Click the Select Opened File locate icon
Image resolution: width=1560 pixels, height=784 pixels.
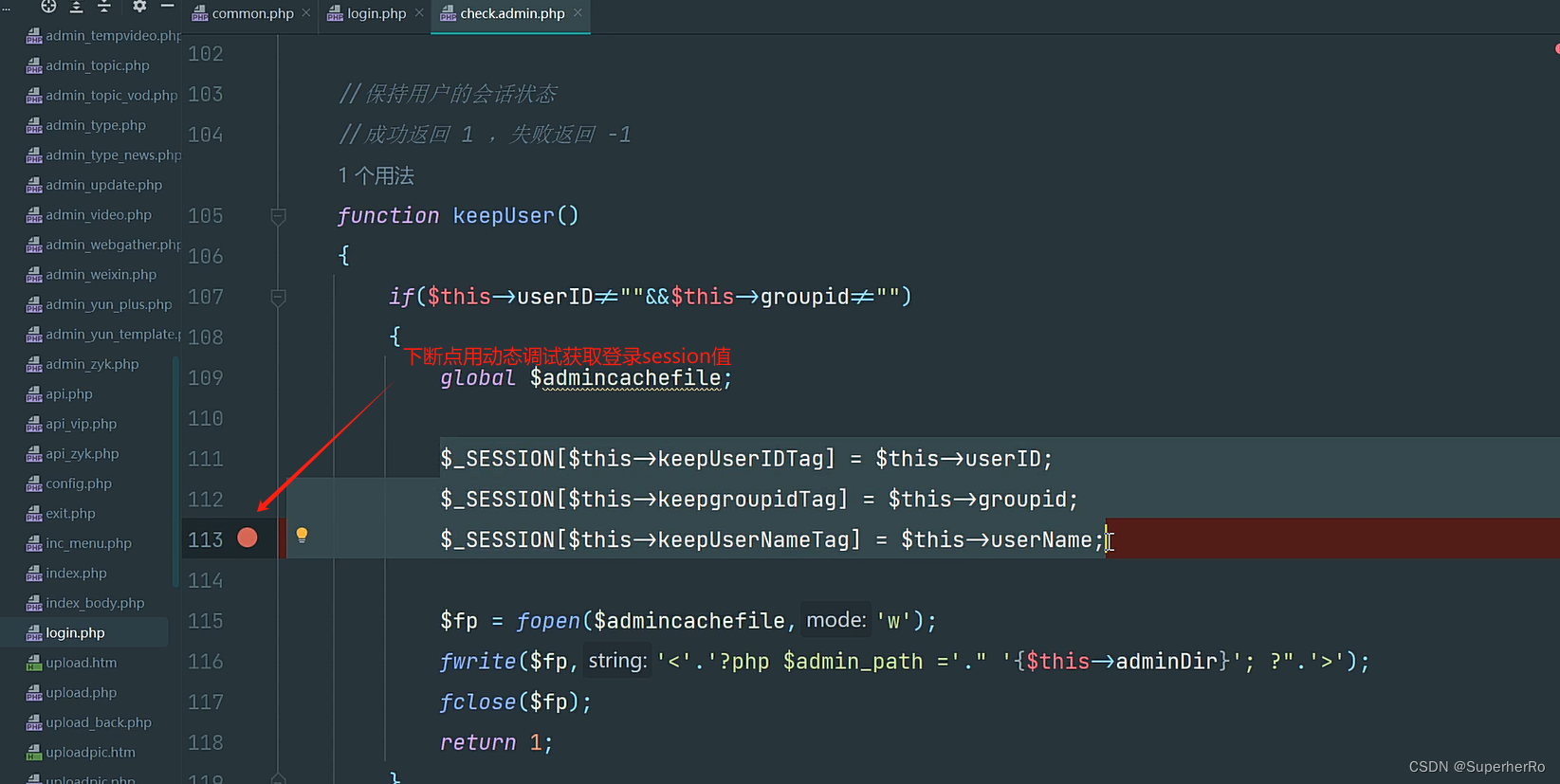pos(48,7)
